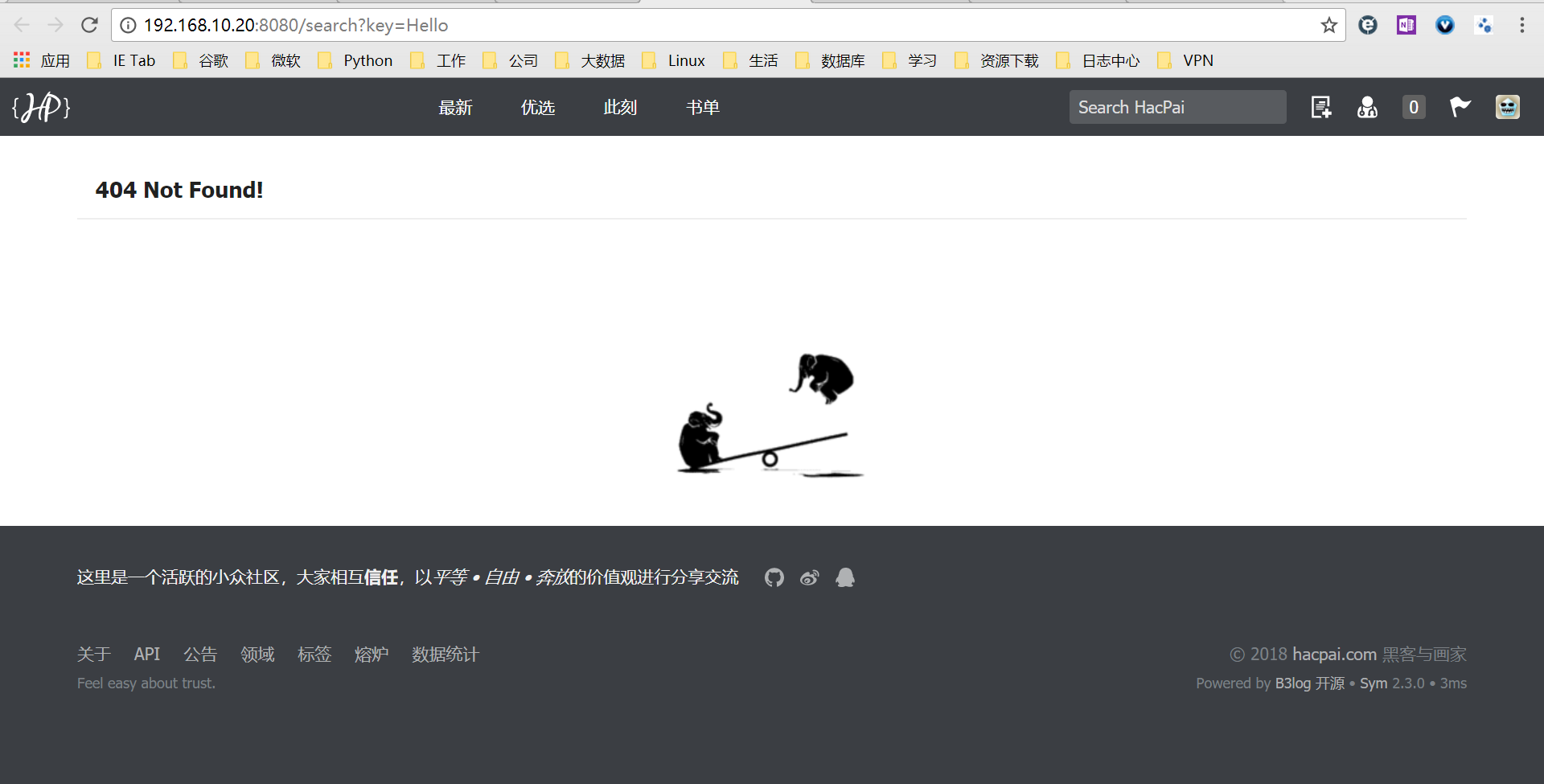Expand the Python bookmarks folder
Image resolution: width=1544 pixels, height=784 pixels.
pos(368,60)
